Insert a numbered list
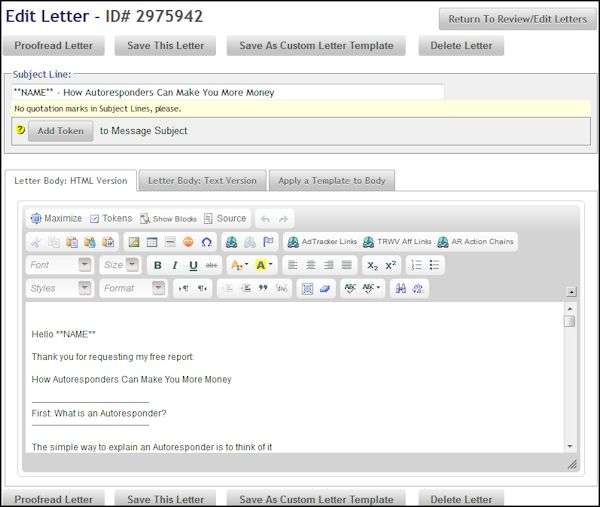This screenshot has width=600, height=507. click(x=416, y=265)
